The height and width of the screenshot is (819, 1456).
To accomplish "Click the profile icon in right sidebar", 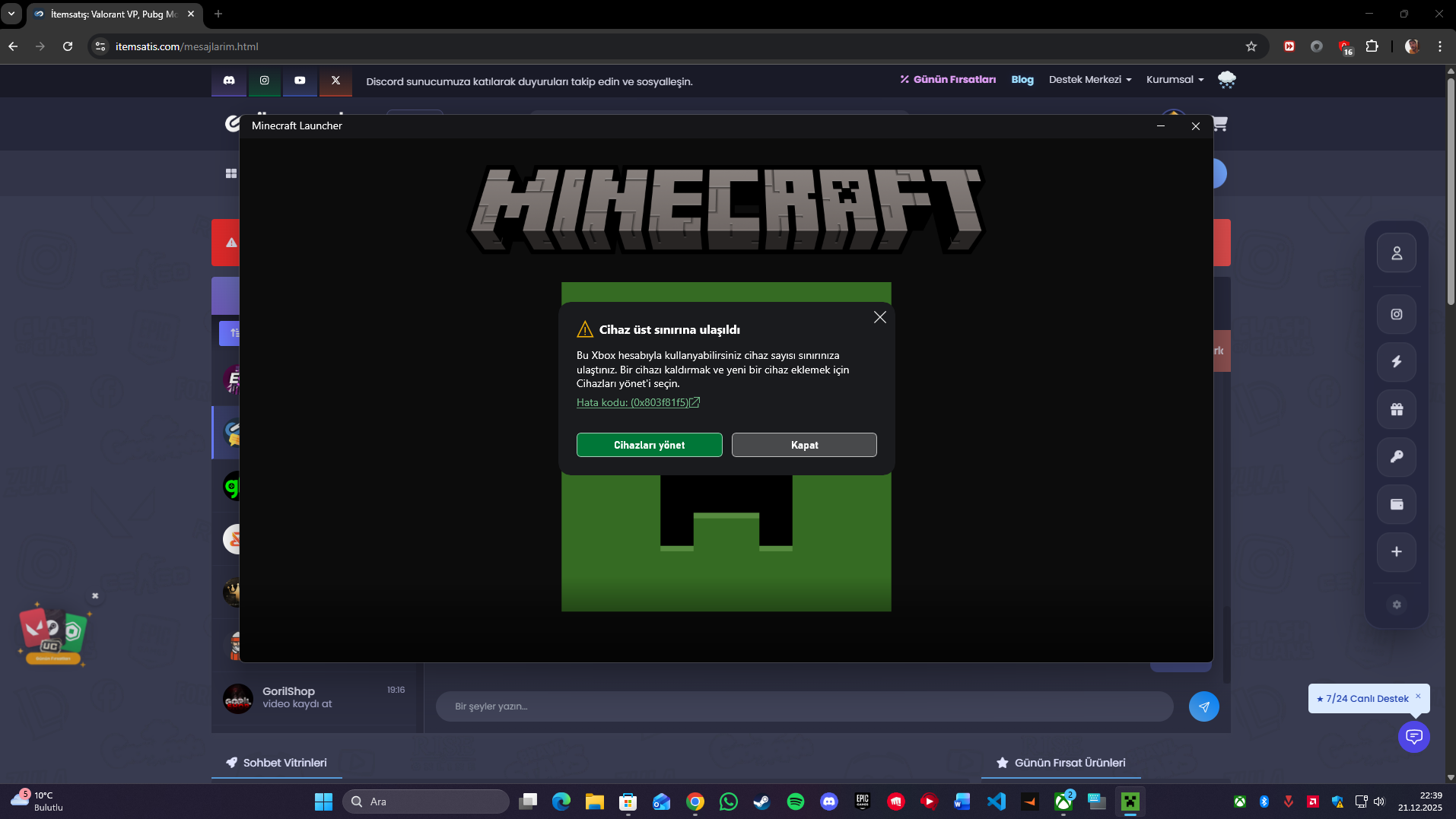I will click(1397, 253).
